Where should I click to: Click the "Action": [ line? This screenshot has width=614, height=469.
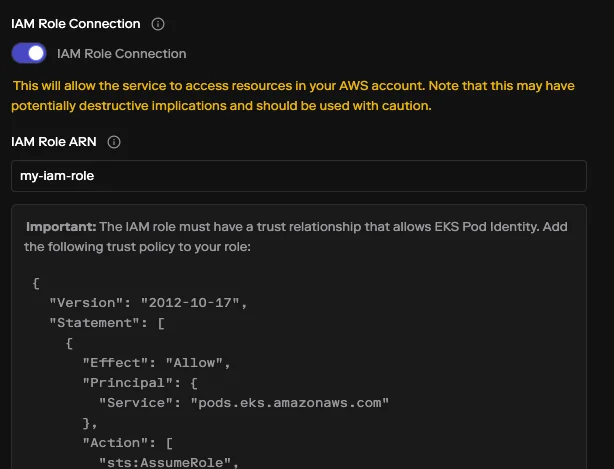127,443
